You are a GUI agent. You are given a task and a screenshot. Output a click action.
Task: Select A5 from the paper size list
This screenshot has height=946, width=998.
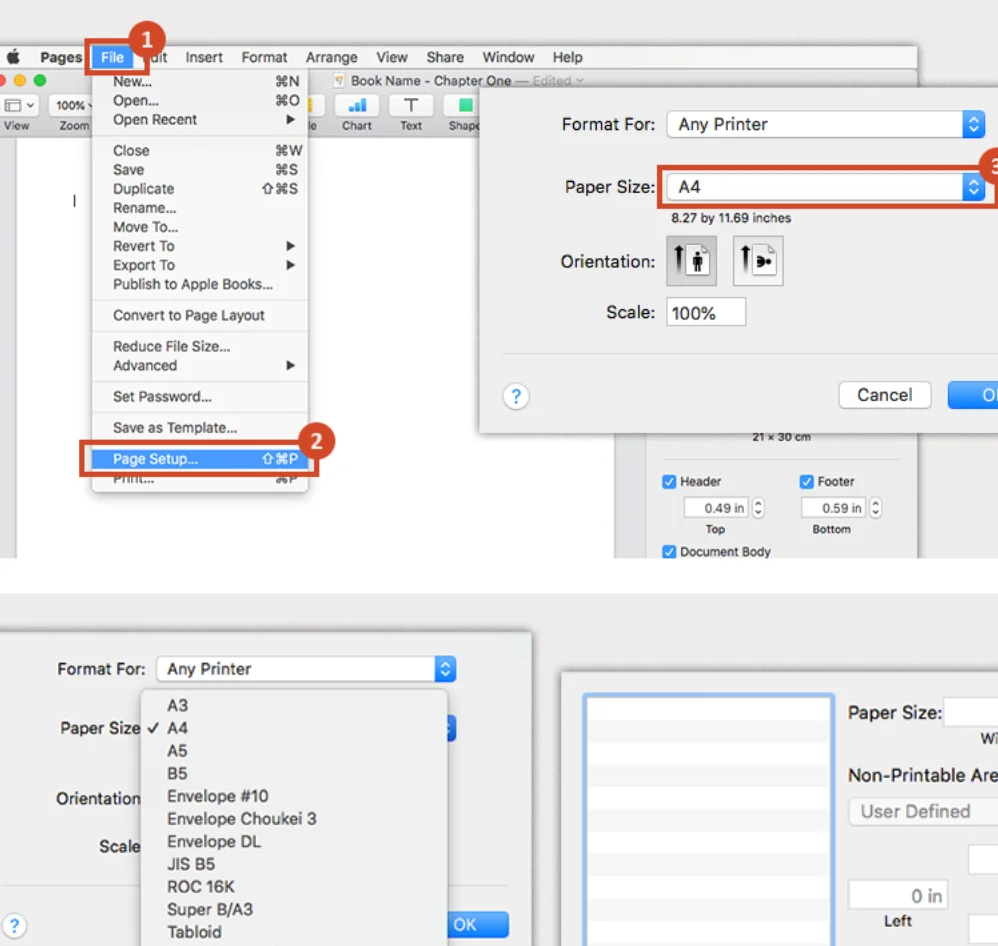tap(177, 750)
